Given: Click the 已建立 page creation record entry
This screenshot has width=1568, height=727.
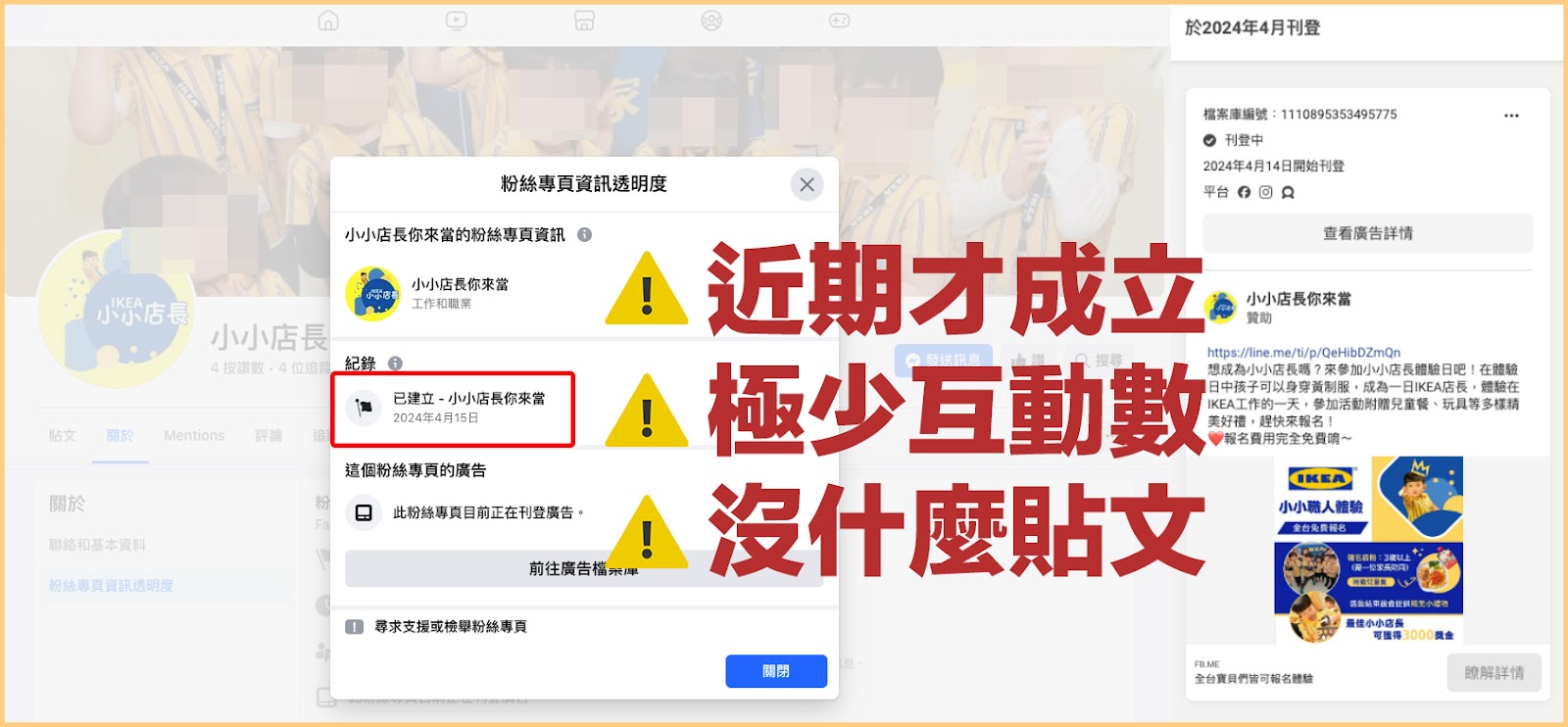Looking at the screenshot, I should [453, 409].
